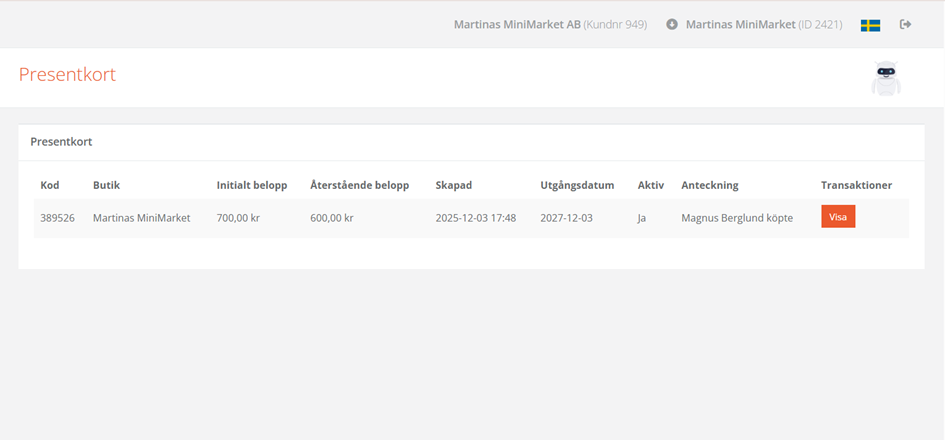Click the remaining amount 600,00 kr
Viewport: 945px width, 440px height.
coord(332,218)
